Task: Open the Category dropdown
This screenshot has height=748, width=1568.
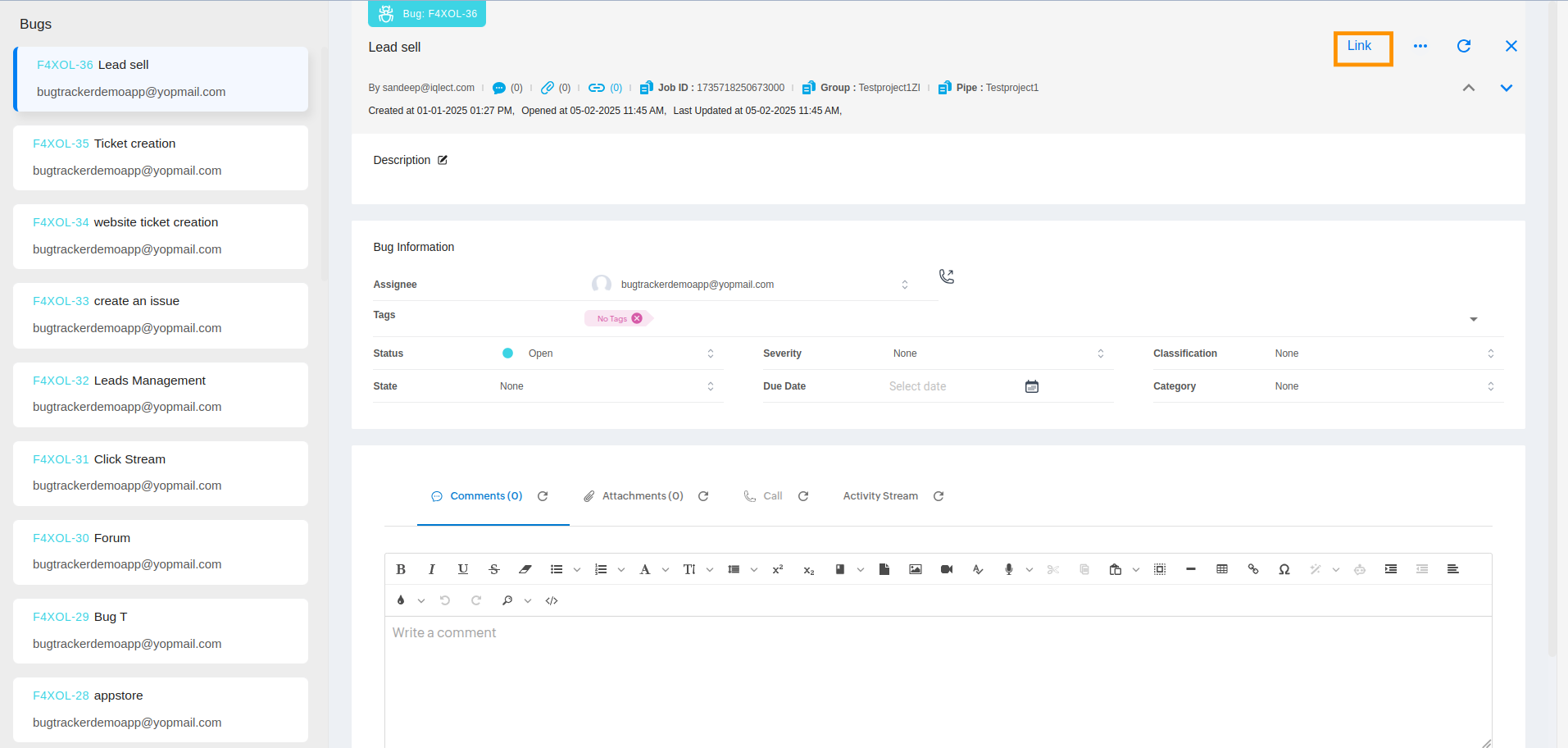Action: (1385, 386)
